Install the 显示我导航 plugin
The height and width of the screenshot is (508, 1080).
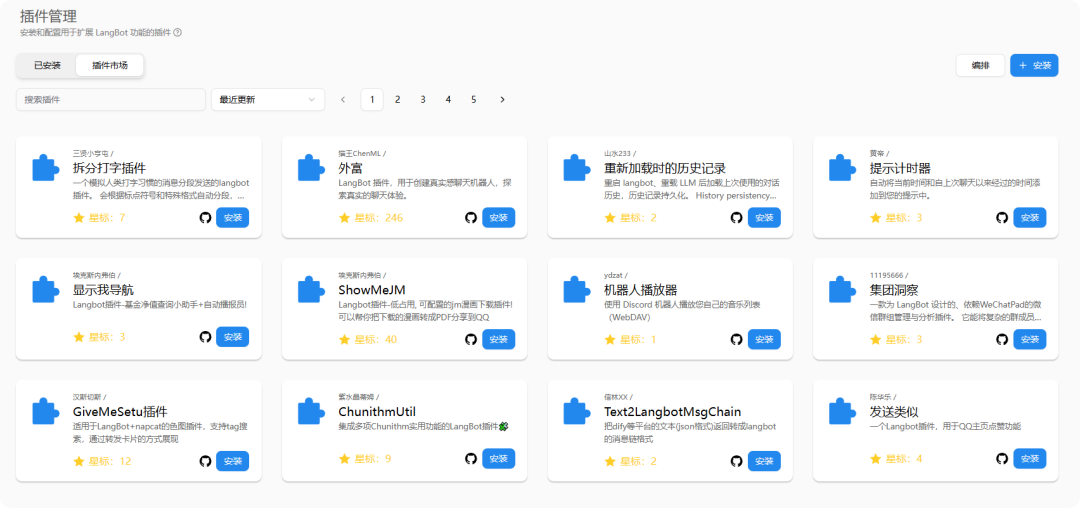point(233,337)
